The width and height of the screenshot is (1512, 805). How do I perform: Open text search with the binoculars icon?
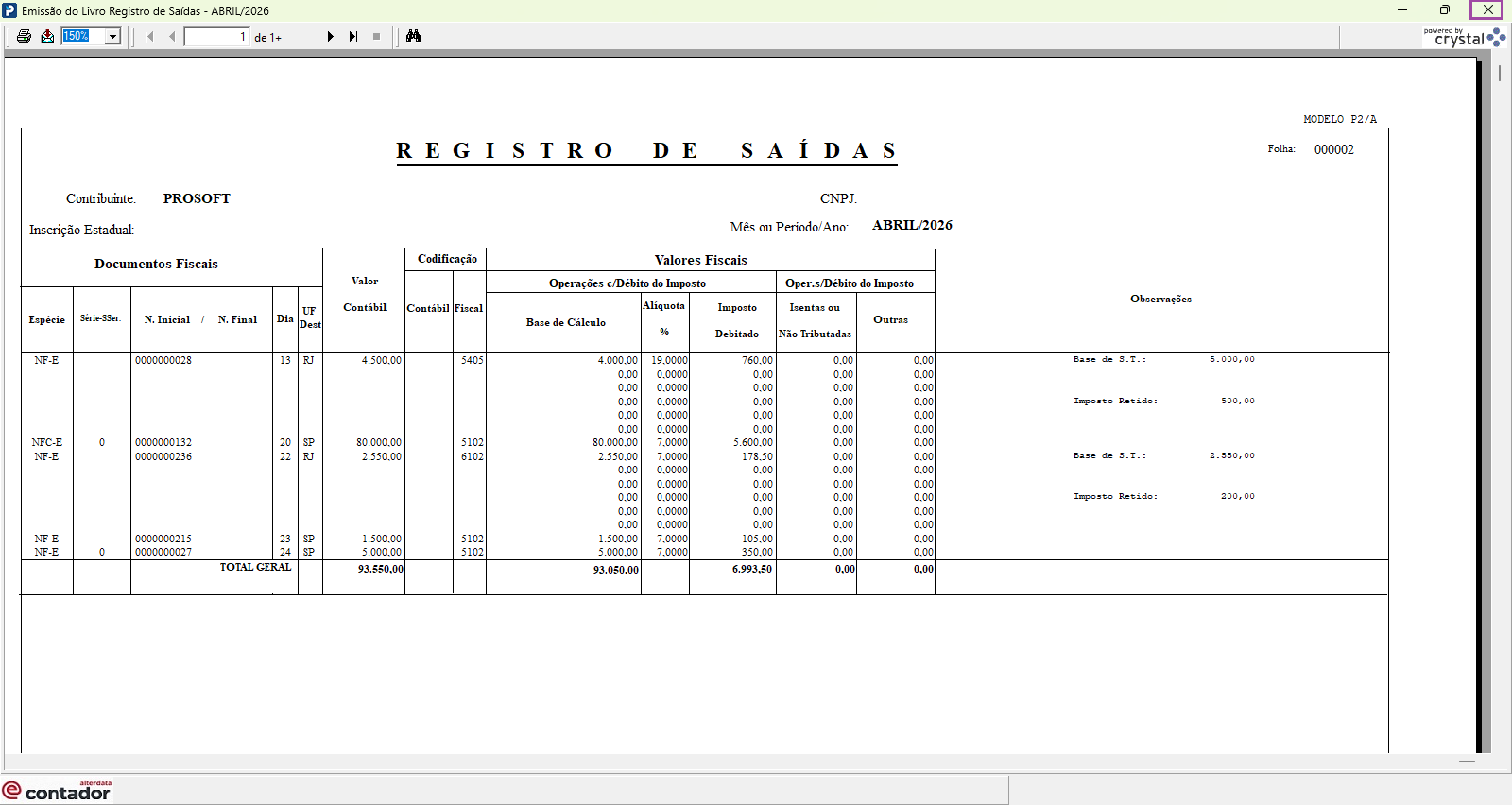click(413, 36)
